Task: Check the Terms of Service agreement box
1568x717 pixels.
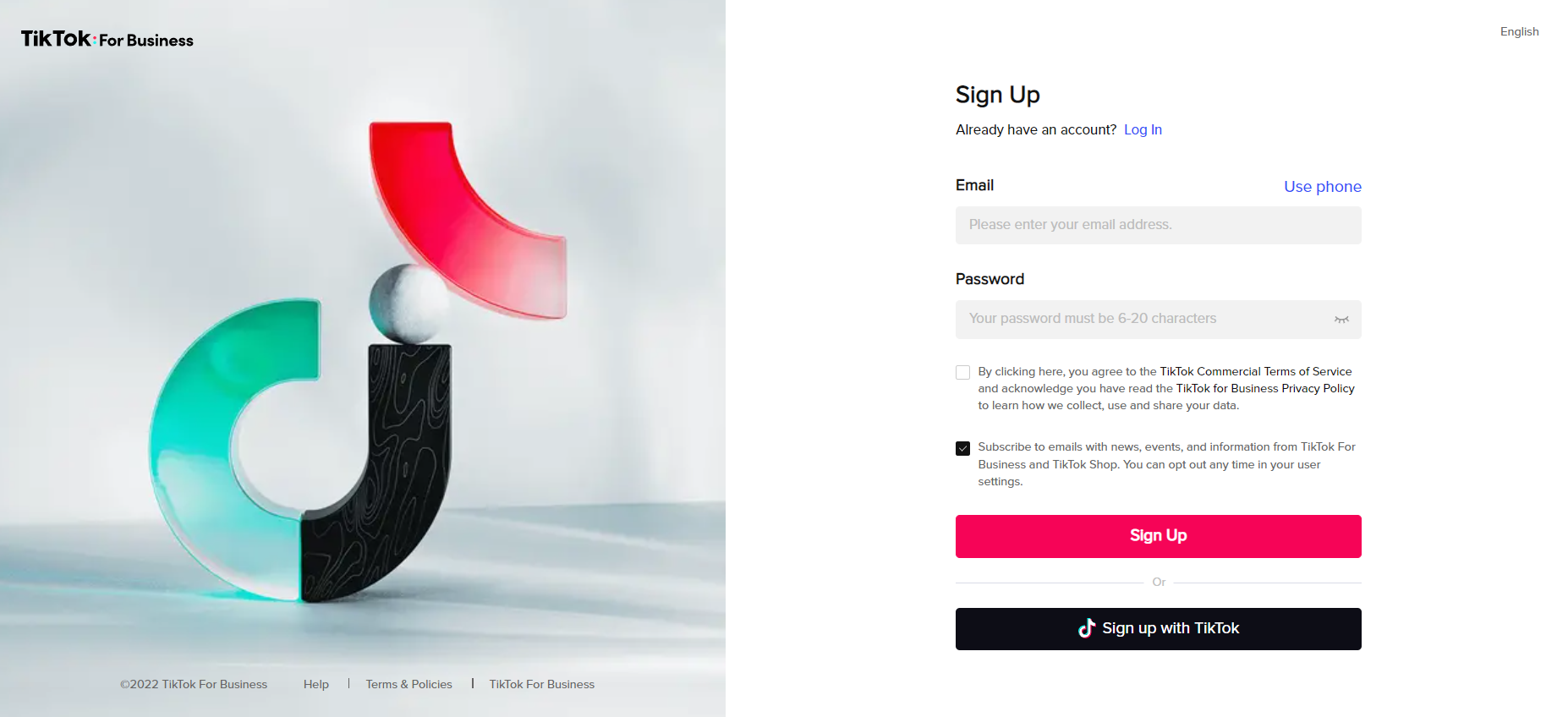Action: (962, 372)
